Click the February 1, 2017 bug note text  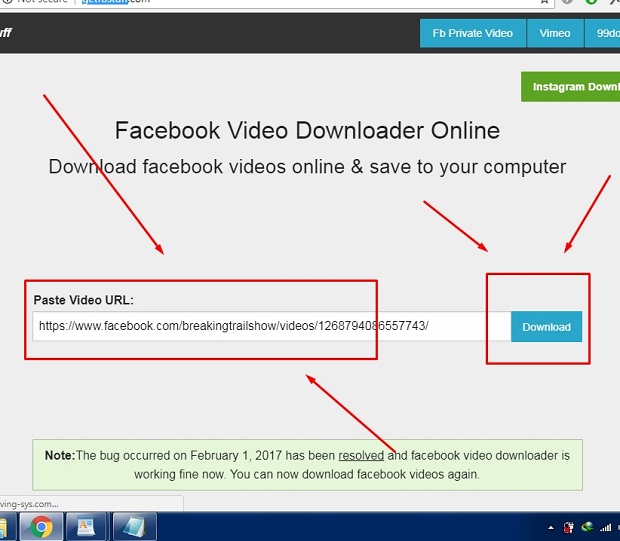[307, 465]
